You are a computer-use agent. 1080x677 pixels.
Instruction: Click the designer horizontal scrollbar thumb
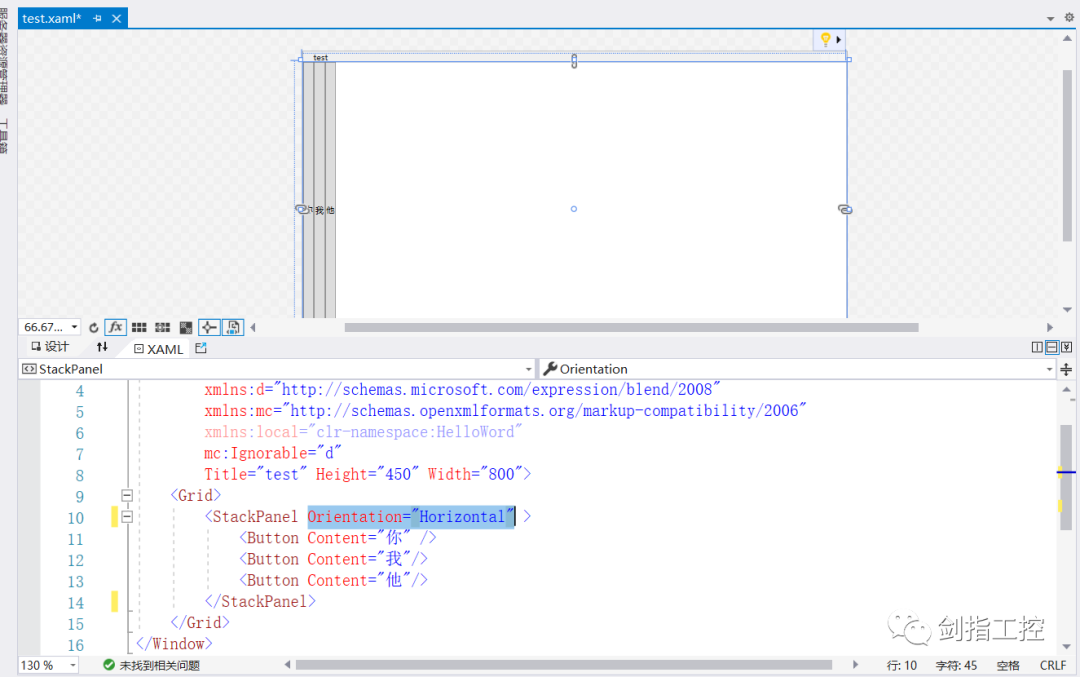pyautogui.click(x=631, y=328)
